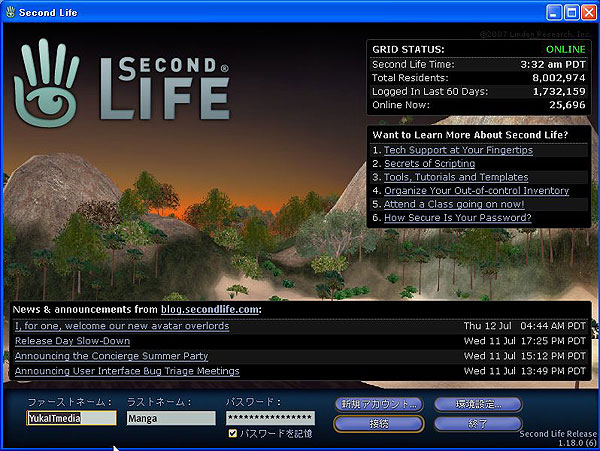
Task: Click the Second Life hand-eye logo
Action: click(x=46, y=83)
